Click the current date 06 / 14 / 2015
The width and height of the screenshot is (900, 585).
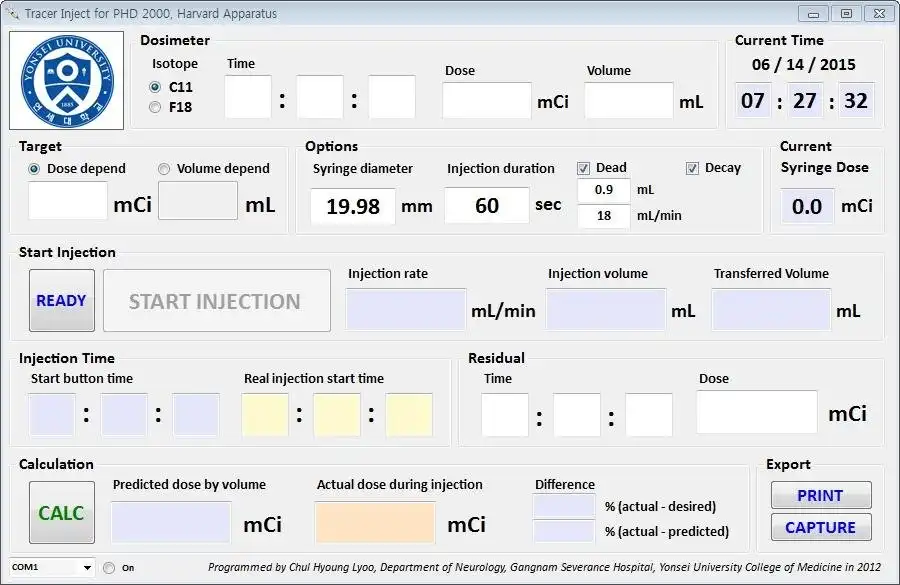[804, 64]
